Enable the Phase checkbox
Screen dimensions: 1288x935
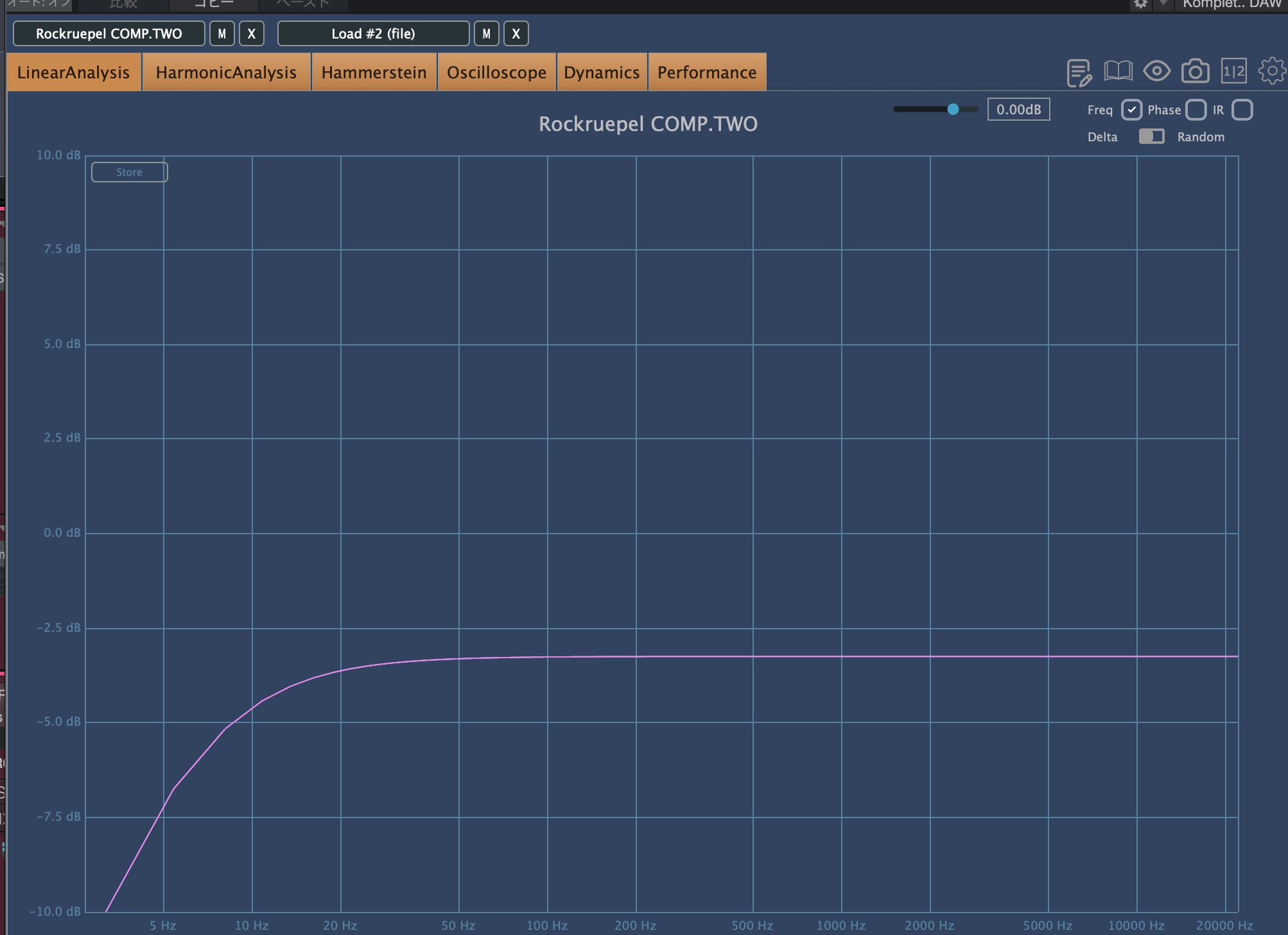point(1196,110)
